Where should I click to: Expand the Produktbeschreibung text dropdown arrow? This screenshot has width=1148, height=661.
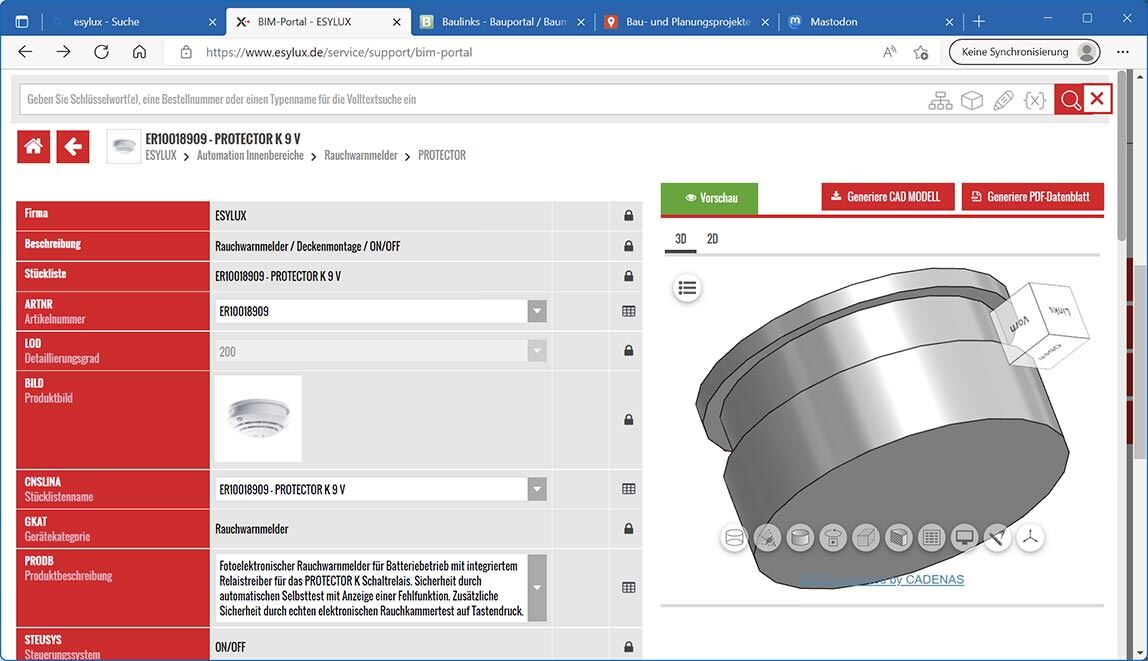tap(537, 587)
